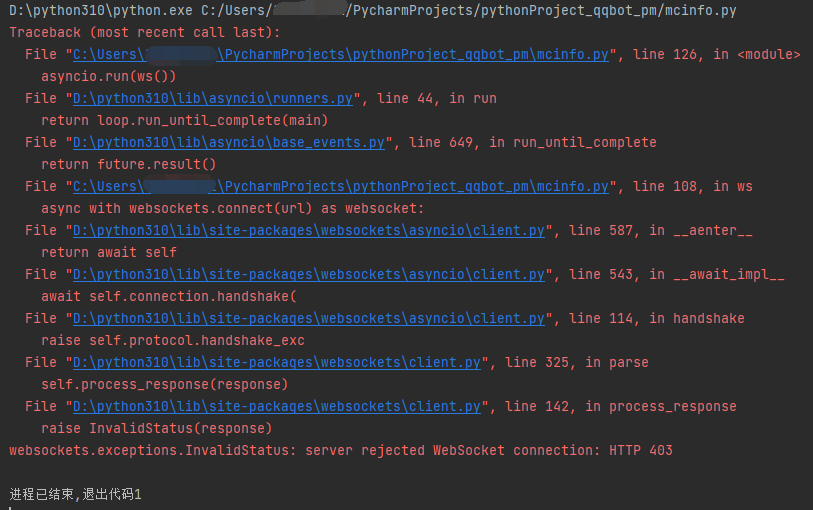Viewport: 813px width, 510px height.
Task: Click the process finished exit code message
Action: [x=75, y=494]
